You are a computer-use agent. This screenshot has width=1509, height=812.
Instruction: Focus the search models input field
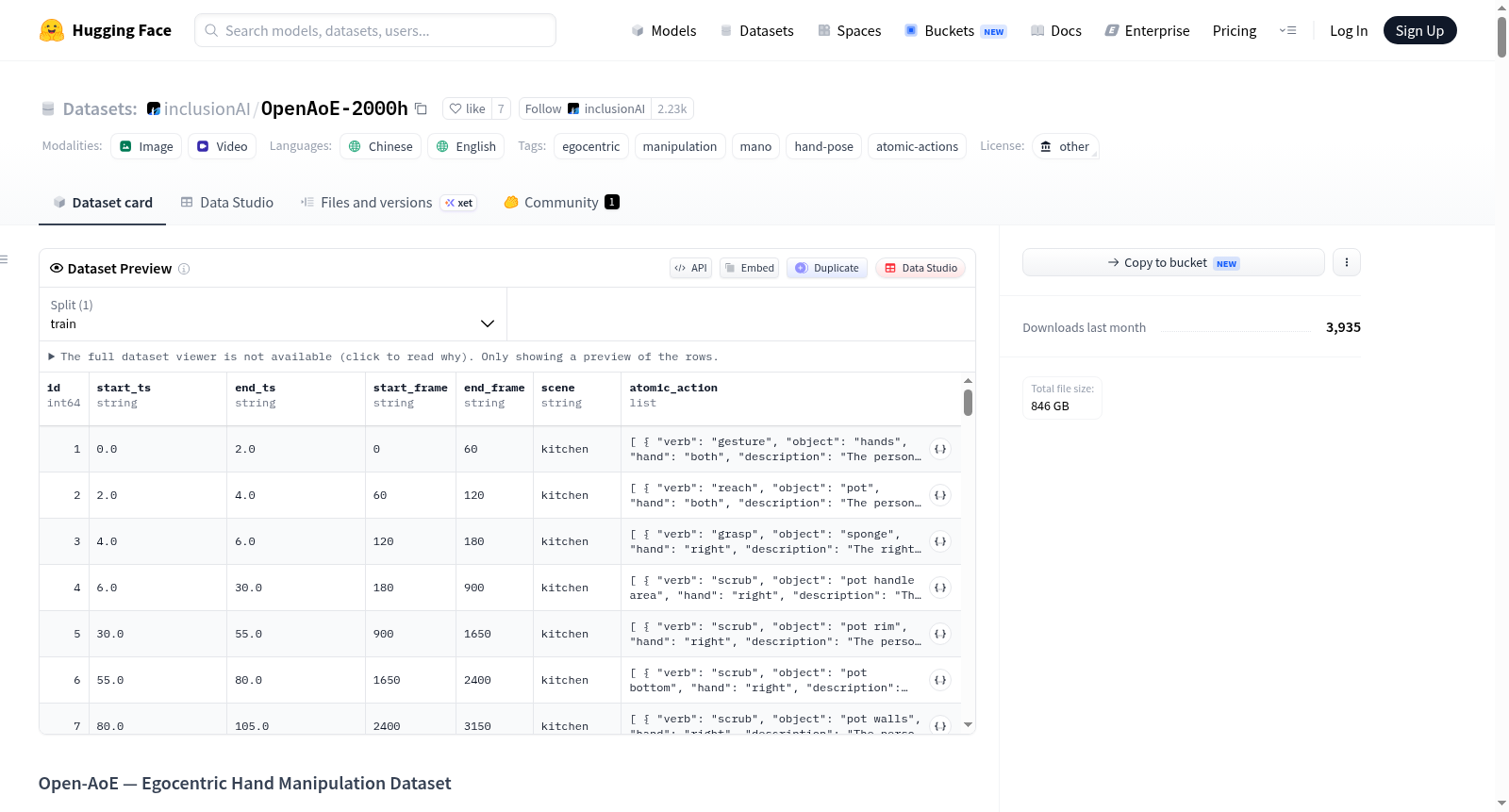click(x=375, y=30)
